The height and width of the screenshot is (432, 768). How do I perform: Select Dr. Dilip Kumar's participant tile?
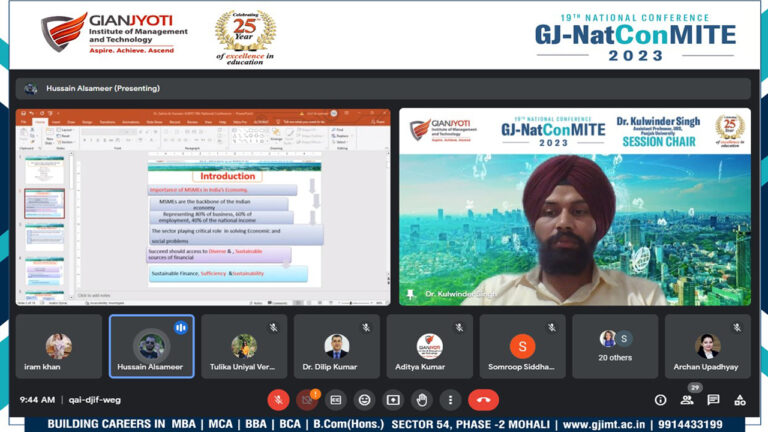tap(336, 346)
